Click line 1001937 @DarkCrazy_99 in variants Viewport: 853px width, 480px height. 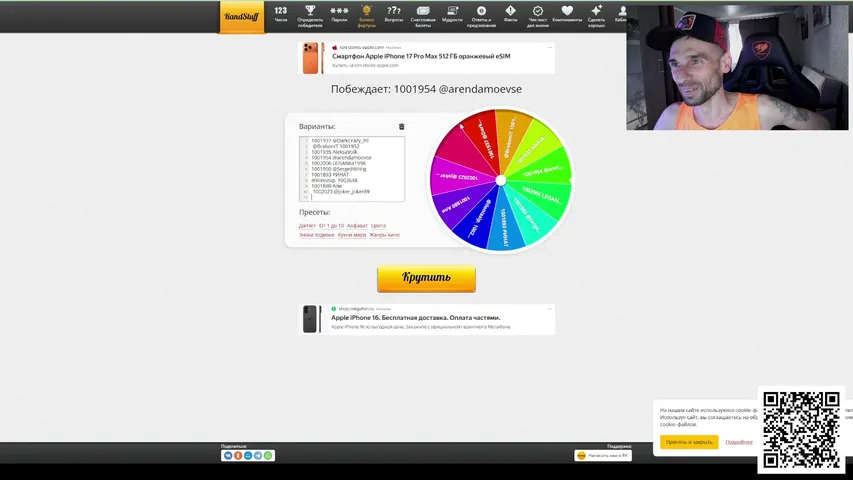click(x=340, y=140)
